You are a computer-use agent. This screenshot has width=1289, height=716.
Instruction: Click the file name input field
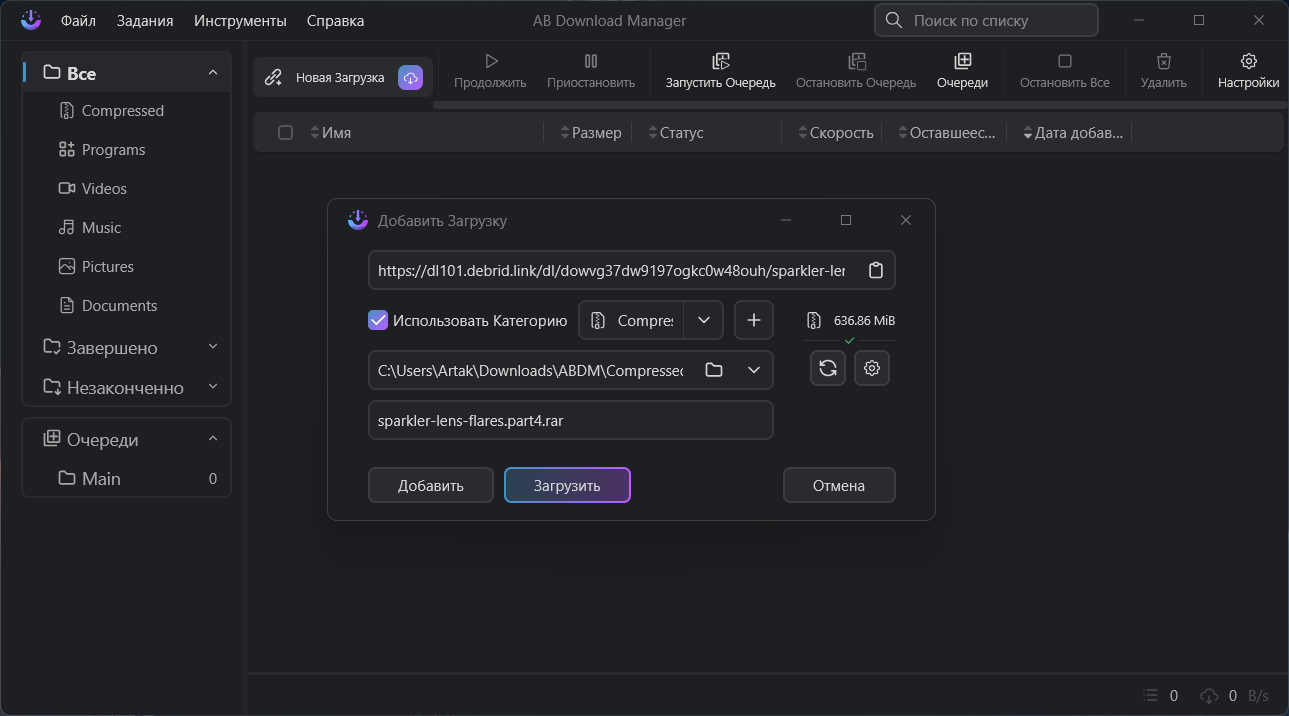coord(570,420)
